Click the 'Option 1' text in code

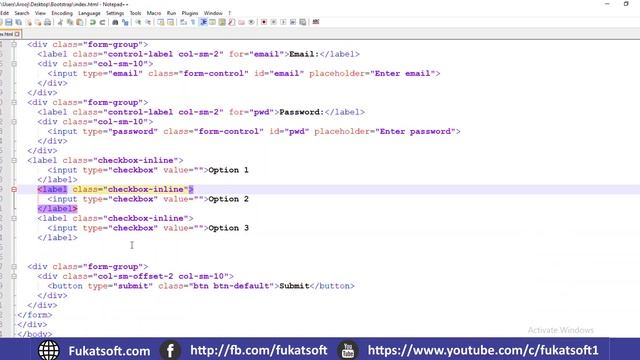tap(229, 170)
